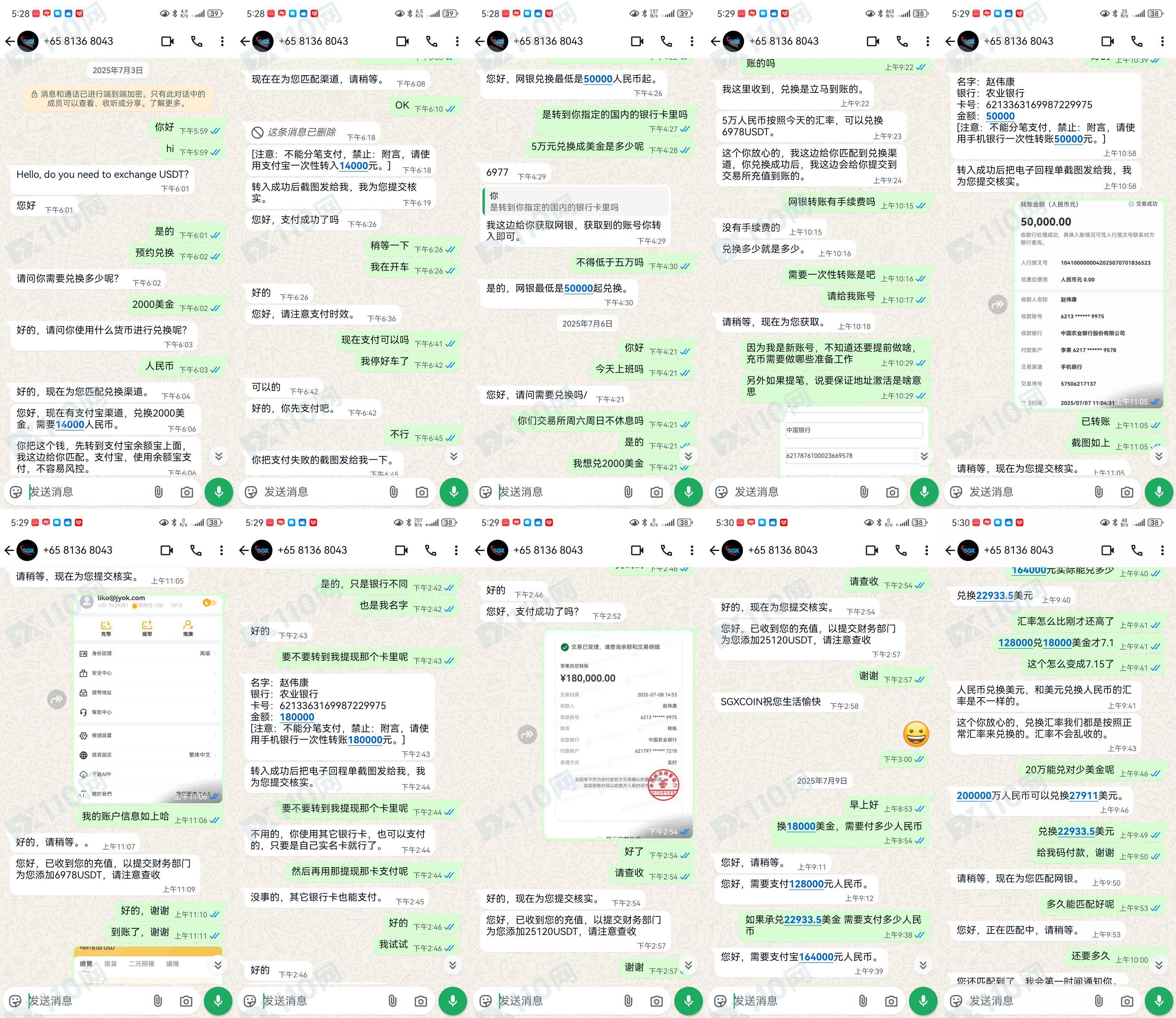Tap voice call icon in chat dated 2025年7月3日
Image resolution: width=1176 pixels, height=1018 pixels.
pyautogui.click(x=196, y=42)
